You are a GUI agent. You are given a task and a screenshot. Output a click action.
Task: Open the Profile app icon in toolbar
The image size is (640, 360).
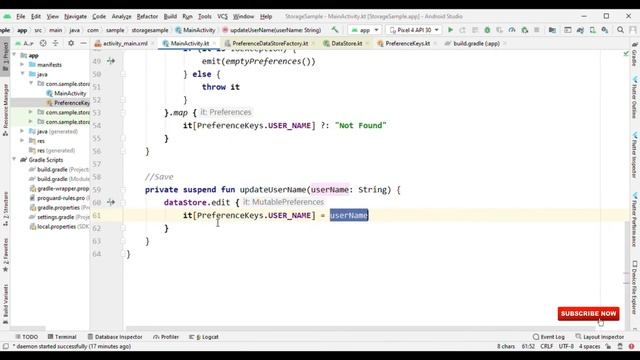(x=512, y=30)
